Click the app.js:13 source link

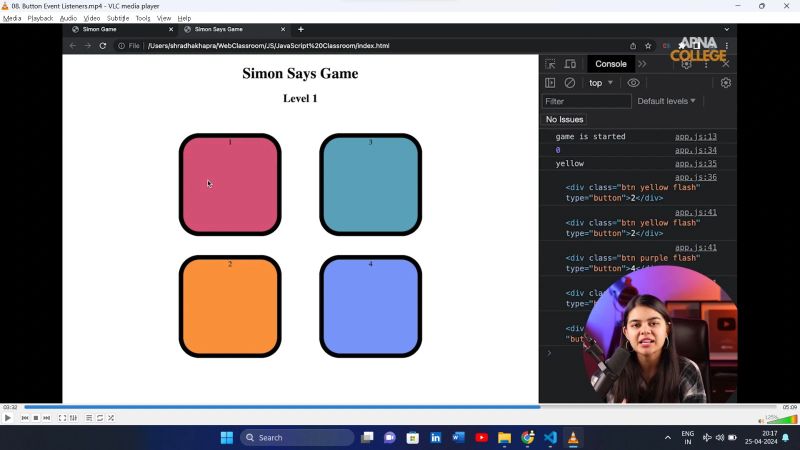click(695, 137)
